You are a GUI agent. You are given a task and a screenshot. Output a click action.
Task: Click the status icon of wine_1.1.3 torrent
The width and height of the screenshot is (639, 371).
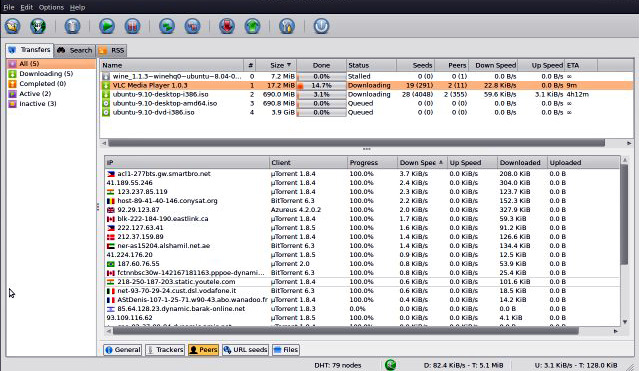(106, 76)
